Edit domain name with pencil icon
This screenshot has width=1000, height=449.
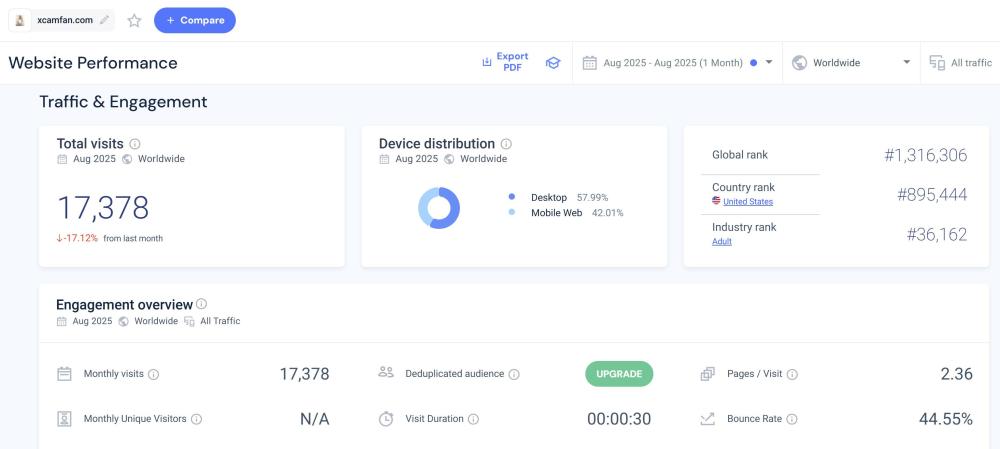pos(105,20)
